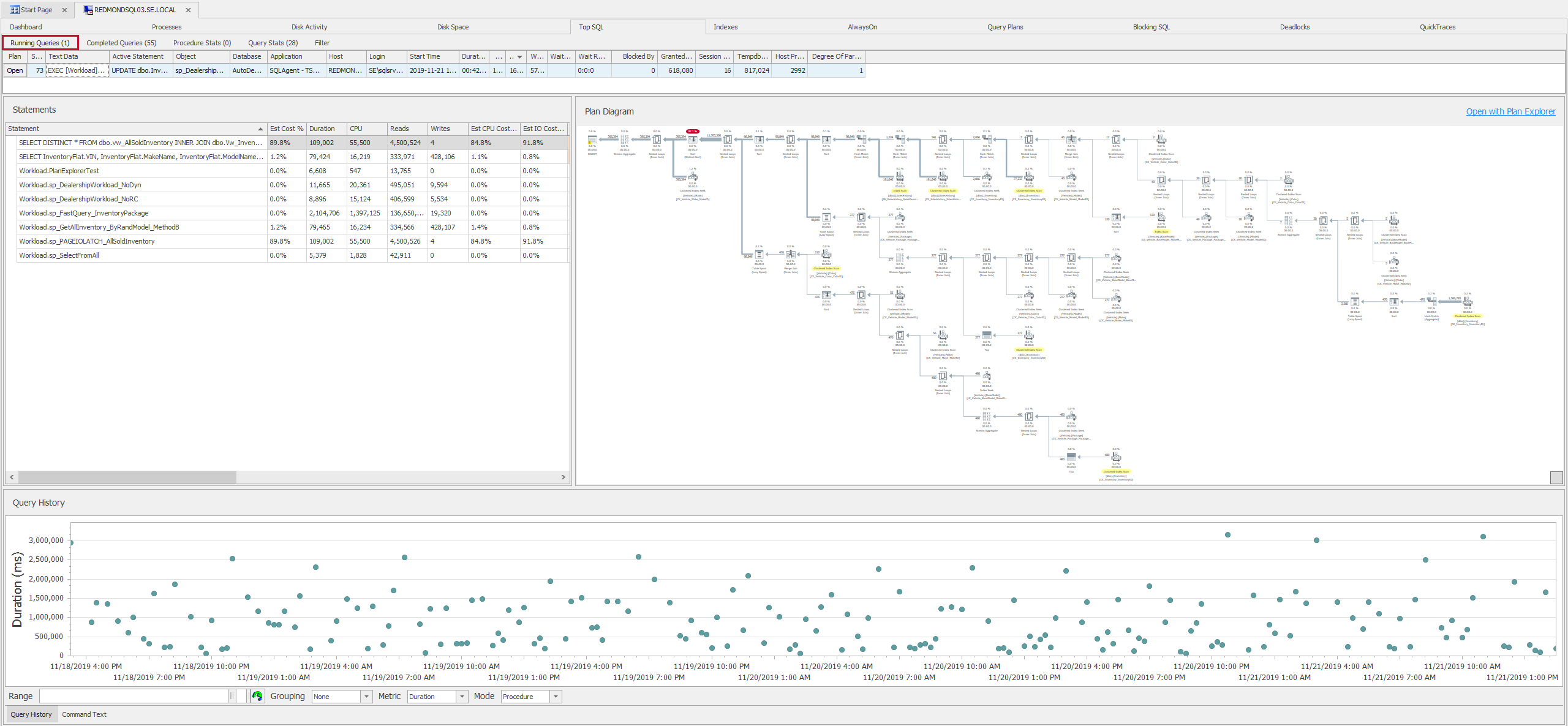The image size is (1568, 726).
Task: Click the server icon on the REDMONDSQL03 tab
Action: [89, 10]
